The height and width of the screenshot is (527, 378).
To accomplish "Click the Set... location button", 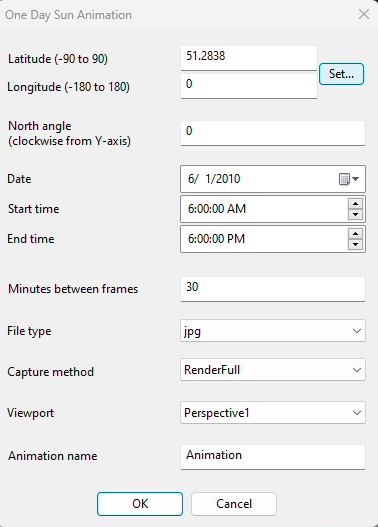I will tap(341, 74).
